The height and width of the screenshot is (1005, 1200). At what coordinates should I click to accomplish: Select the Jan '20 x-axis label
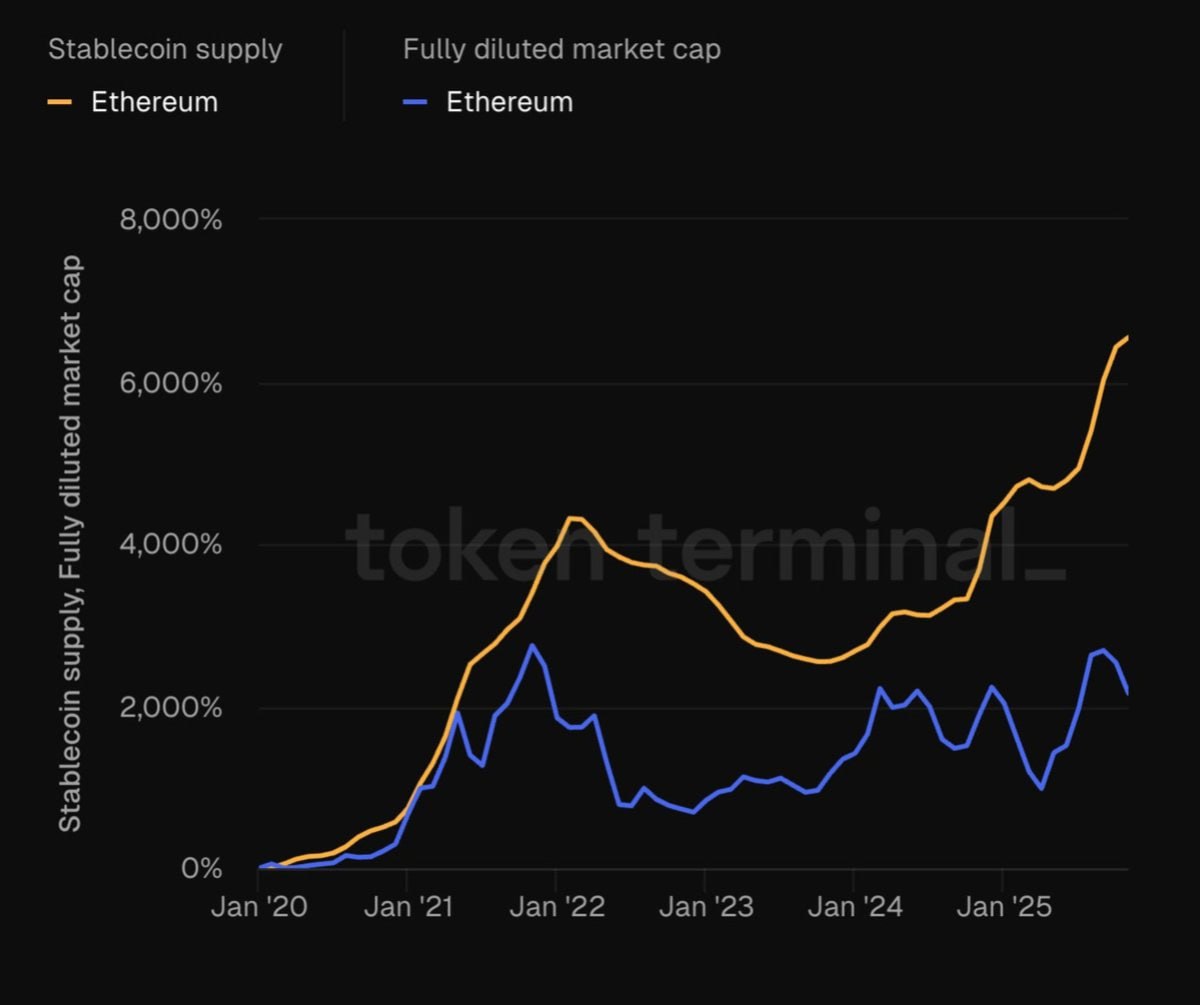[x=258, y=908]
